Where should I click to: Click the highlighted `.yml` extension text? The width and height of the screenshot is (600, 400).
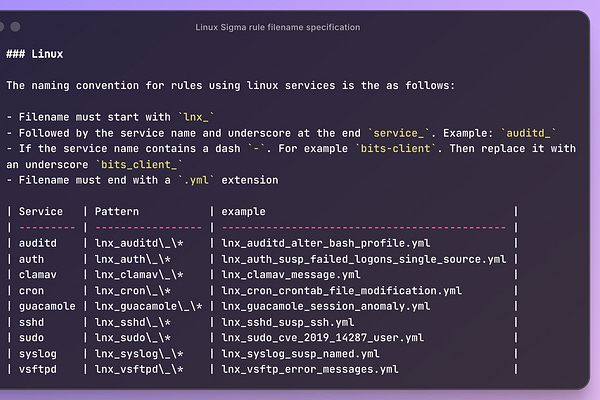[196, 180]
